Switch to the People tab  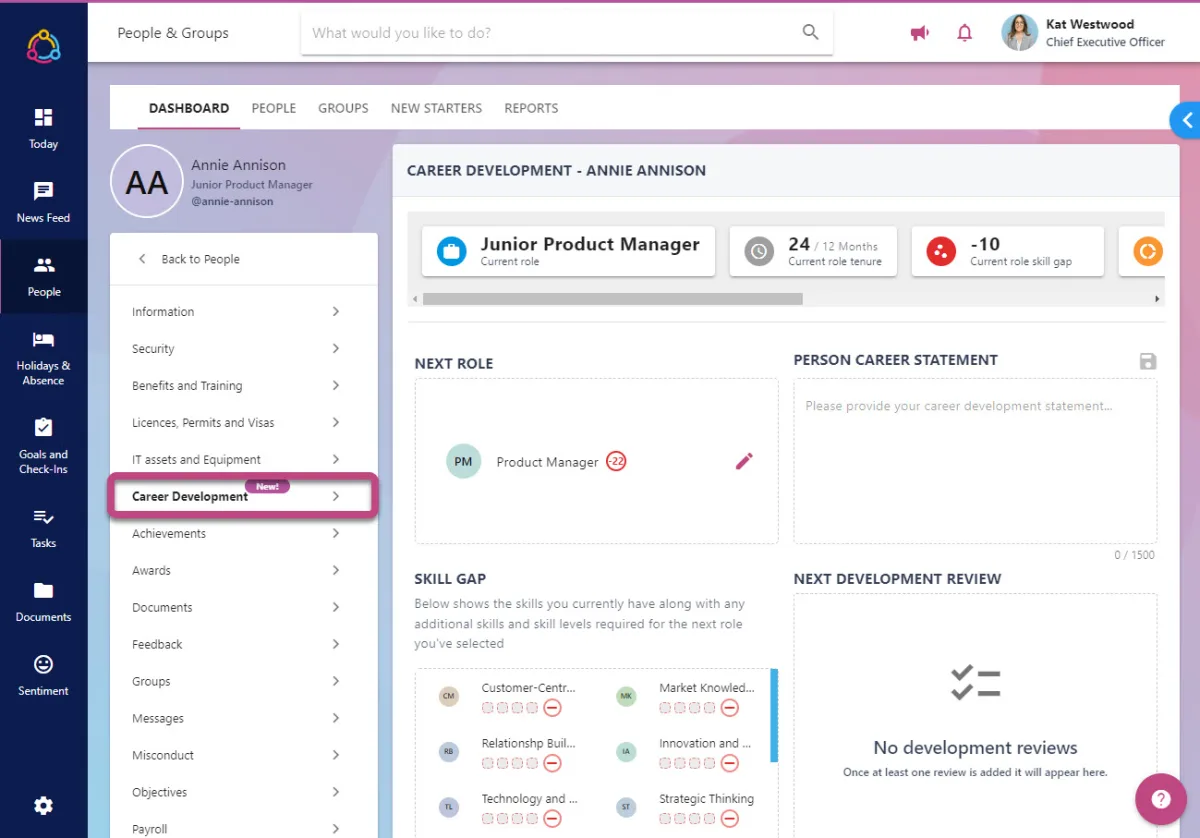click(274, 108)
